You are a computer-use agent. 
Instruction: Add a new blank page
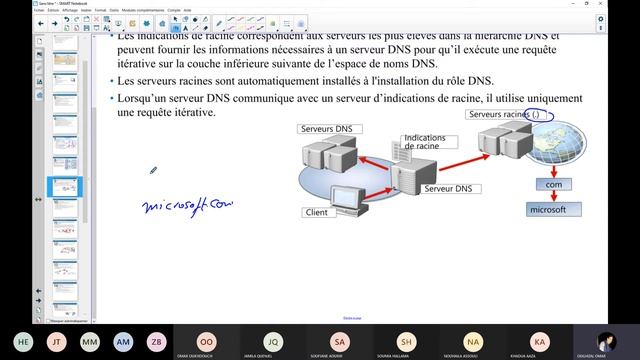pos(67,28)
